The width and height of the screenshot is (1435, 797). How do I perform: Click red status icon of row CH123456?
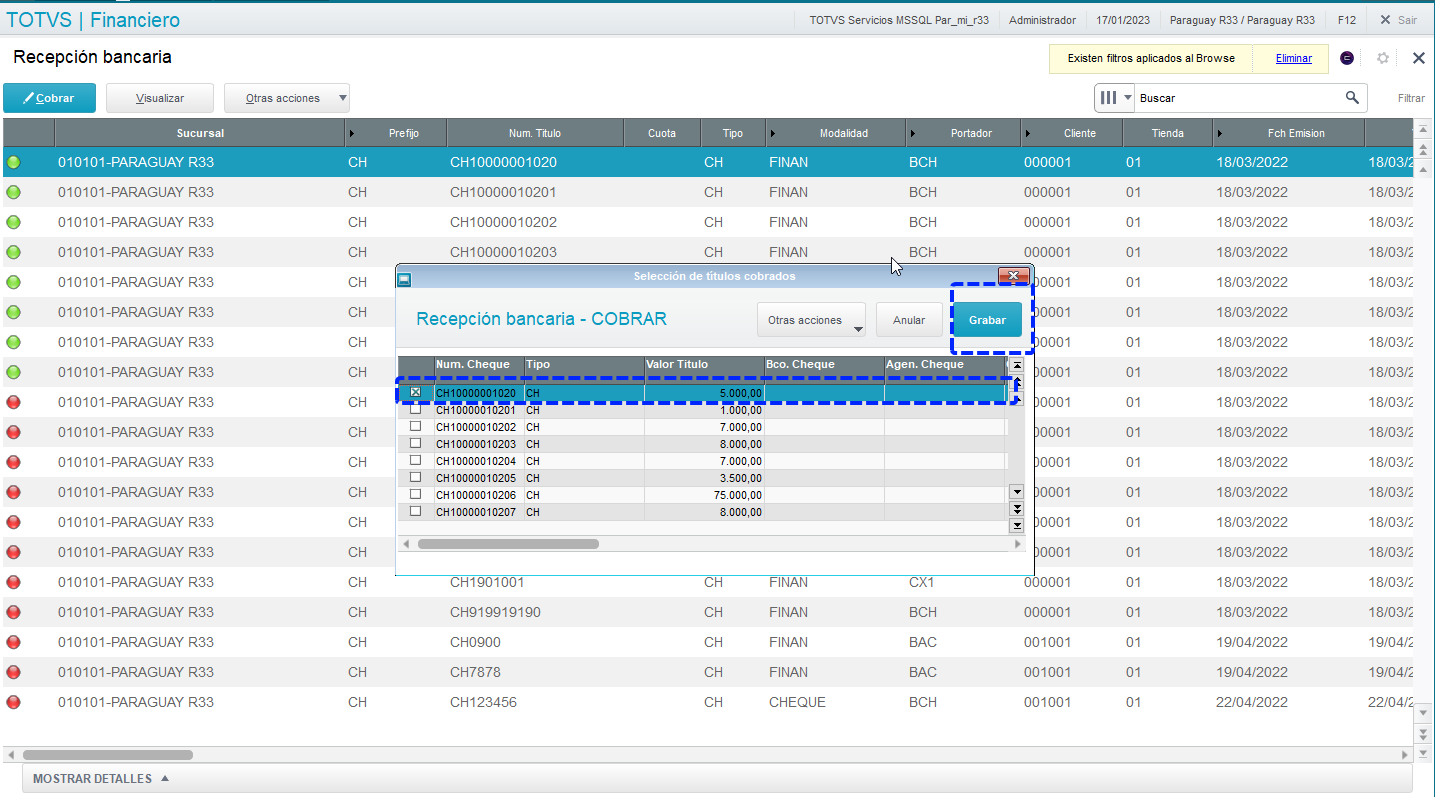(13, 702)
